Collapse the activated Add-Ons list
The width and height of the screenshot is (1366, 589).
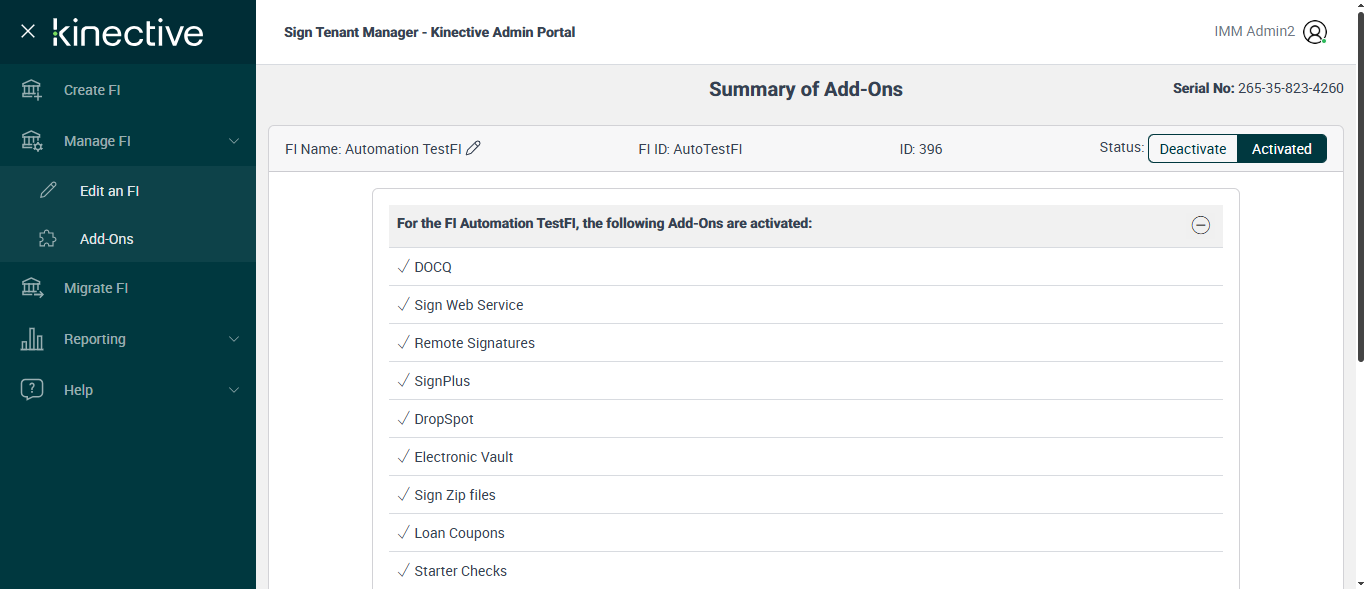click(x=1200, y=225)
